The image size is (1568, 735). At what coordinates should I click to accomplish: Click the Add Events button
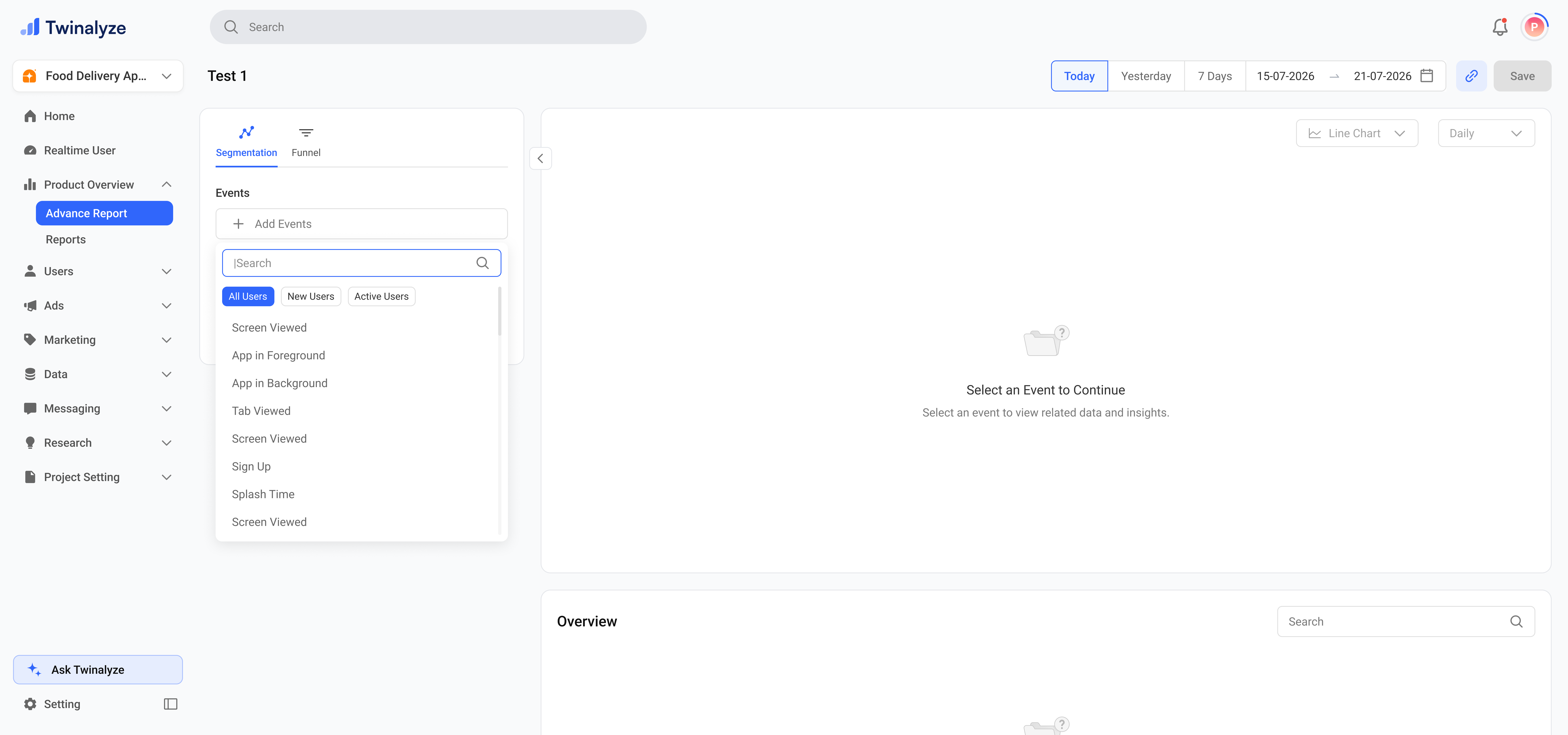(x=362, y=224)
